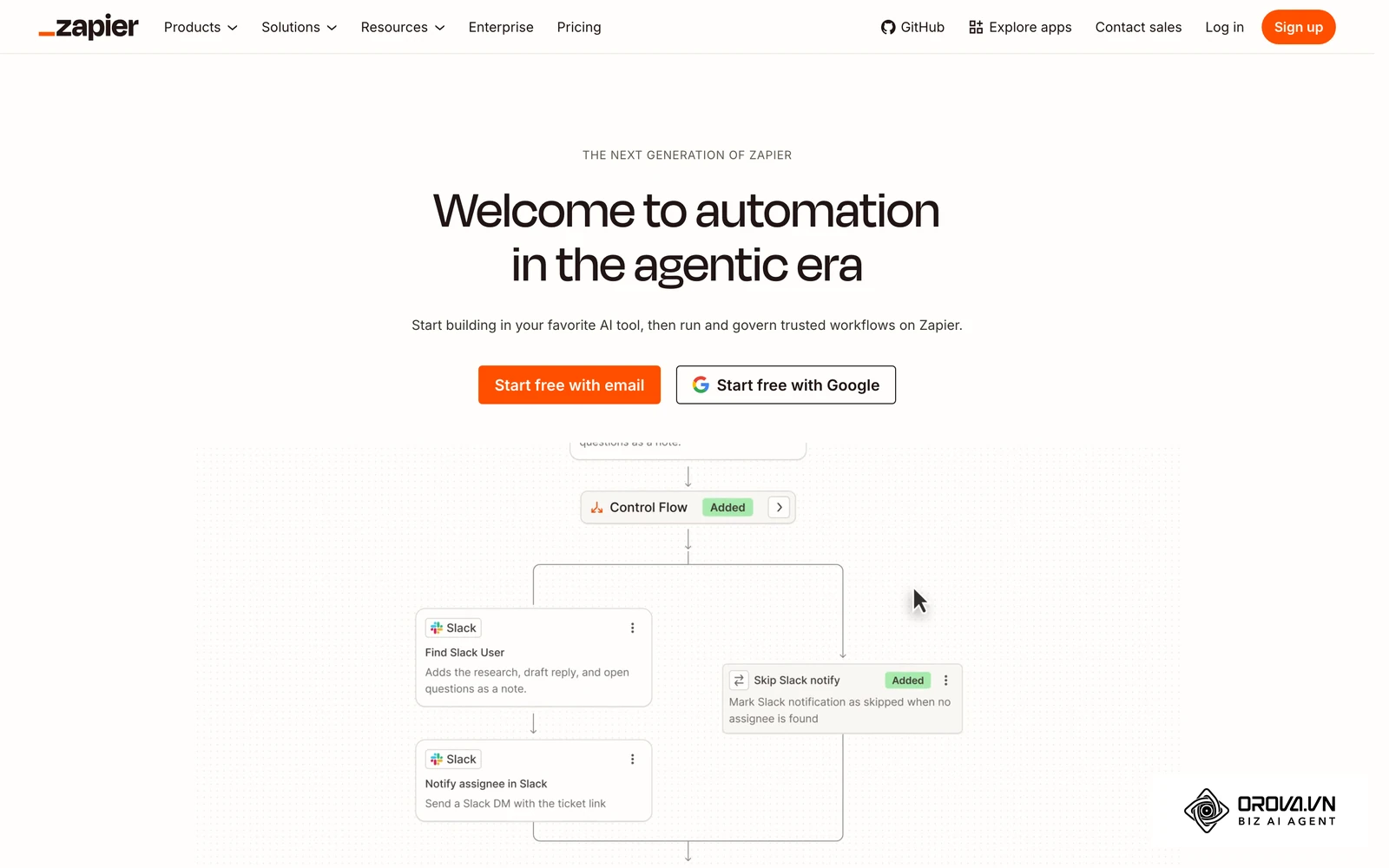Open options menu for Find Slack User card
1389x868 pixels.
[632, 628]
